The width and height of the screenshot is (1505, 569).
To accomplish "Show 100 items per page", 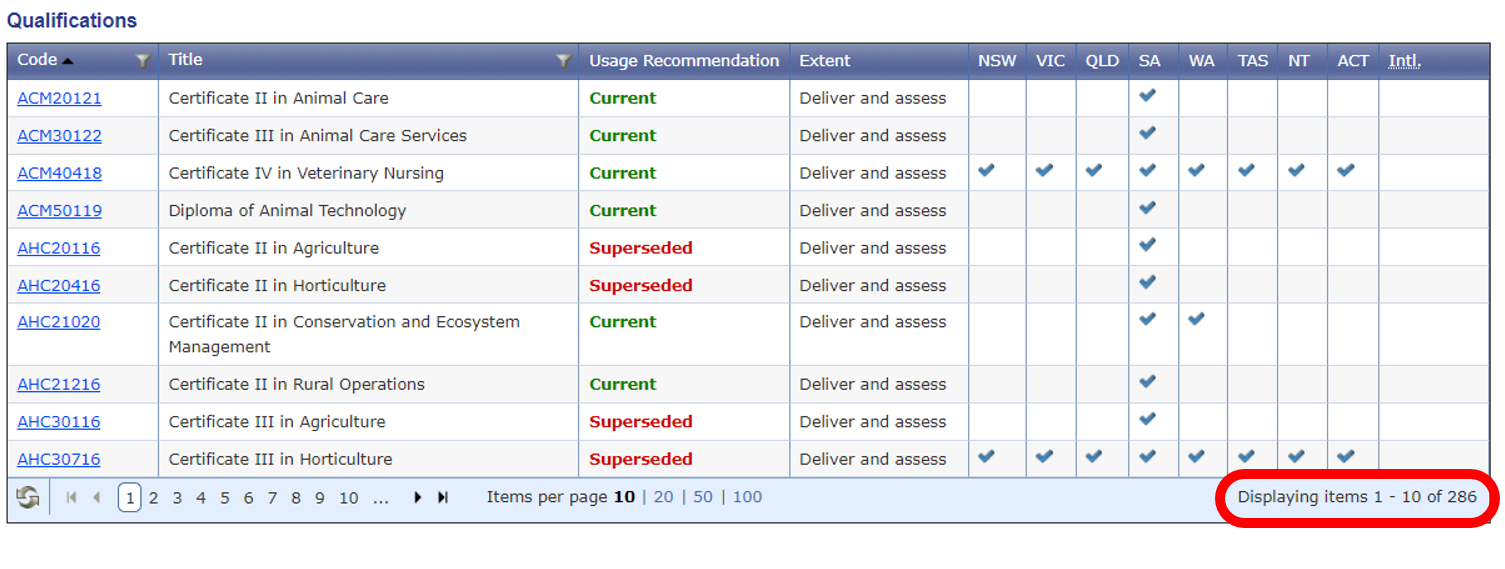I will pyautogui.click(x=747, y=496).
